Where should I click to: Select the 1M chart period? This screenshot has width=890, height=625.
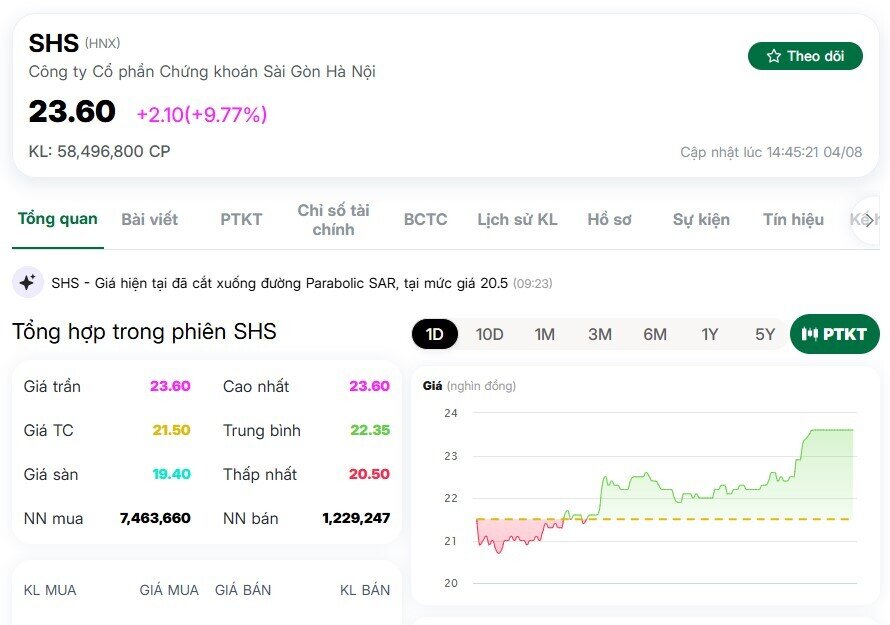click(x=544, y=334)
